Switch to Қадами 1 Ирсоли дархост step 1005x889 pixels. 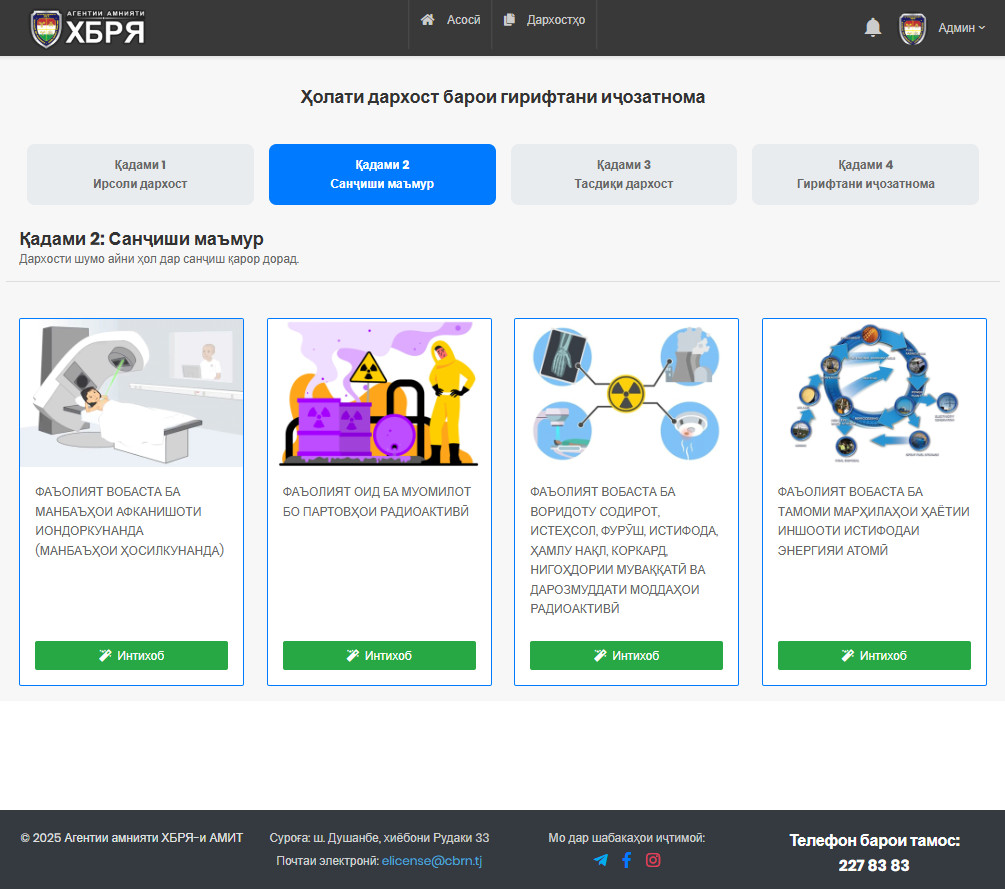140,174
